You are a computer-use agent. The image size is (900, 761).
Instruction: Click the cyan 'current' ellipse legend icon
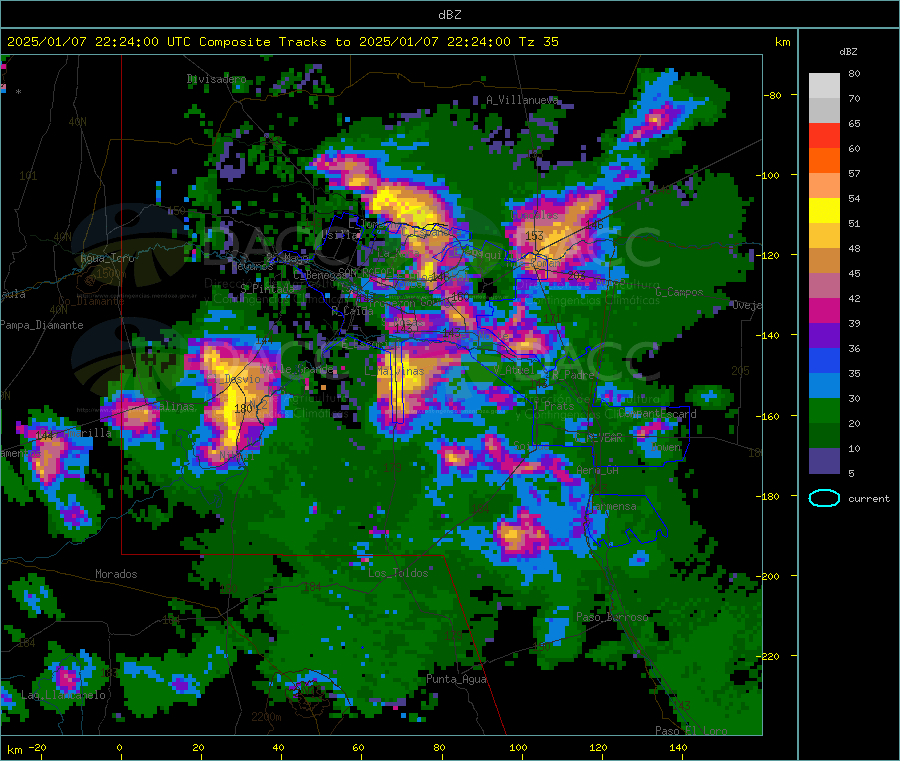click(824, 498)
